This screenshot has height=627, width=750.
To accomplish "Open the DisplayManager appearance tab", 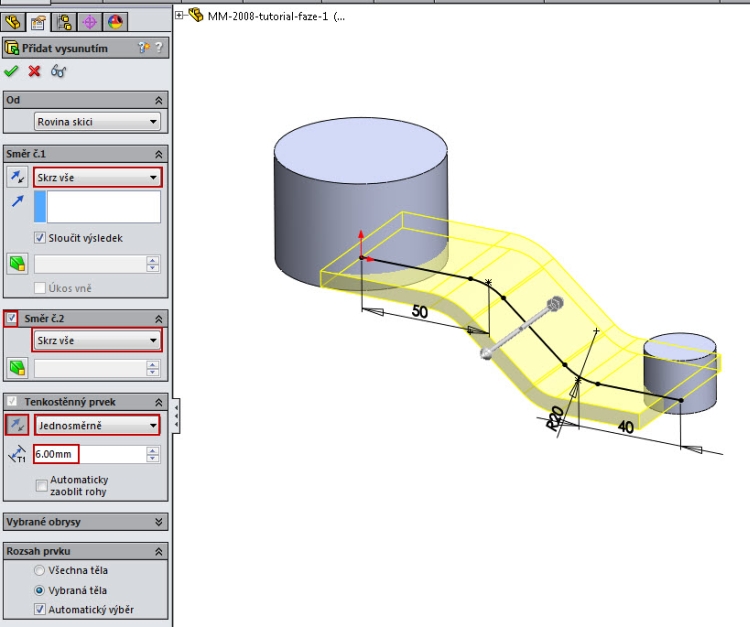I will pyautogui.click(x=115, y=22).
